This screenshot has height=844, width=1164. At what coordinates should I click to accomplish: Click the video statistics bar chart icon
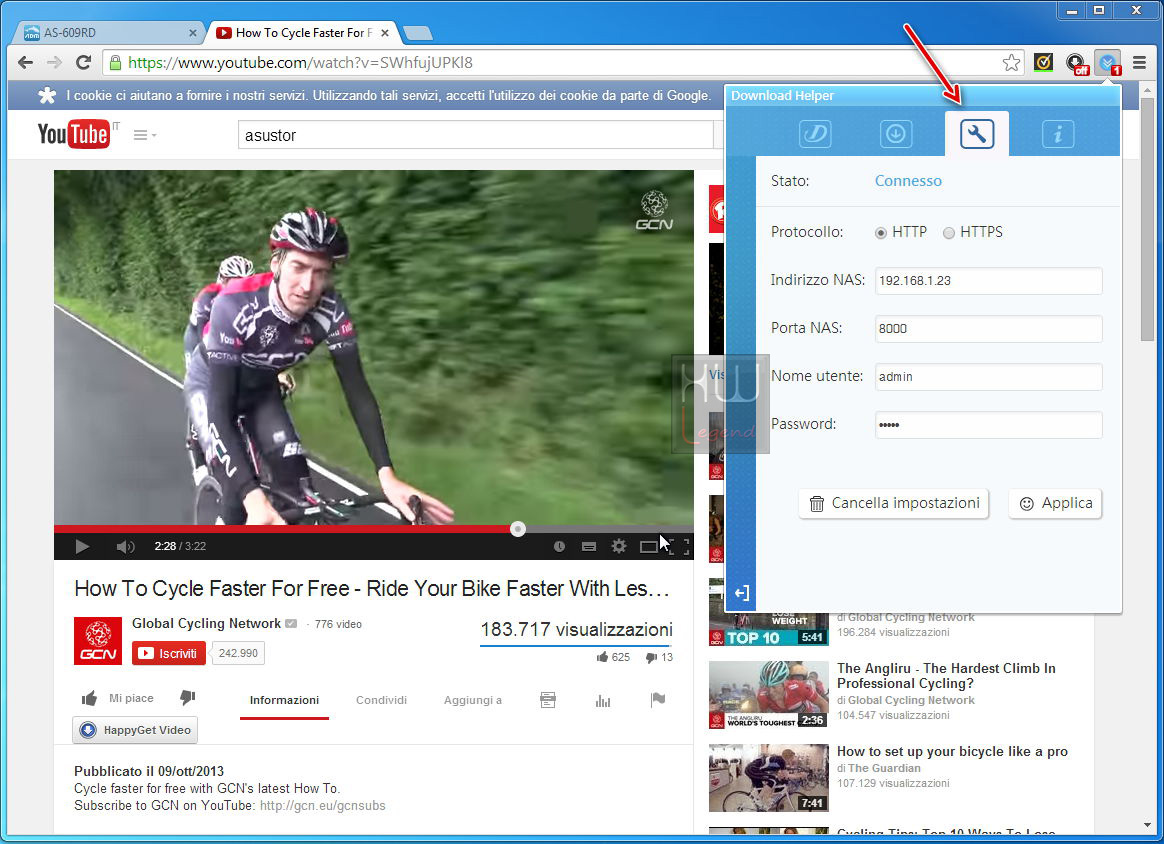(x=603, y=700)
